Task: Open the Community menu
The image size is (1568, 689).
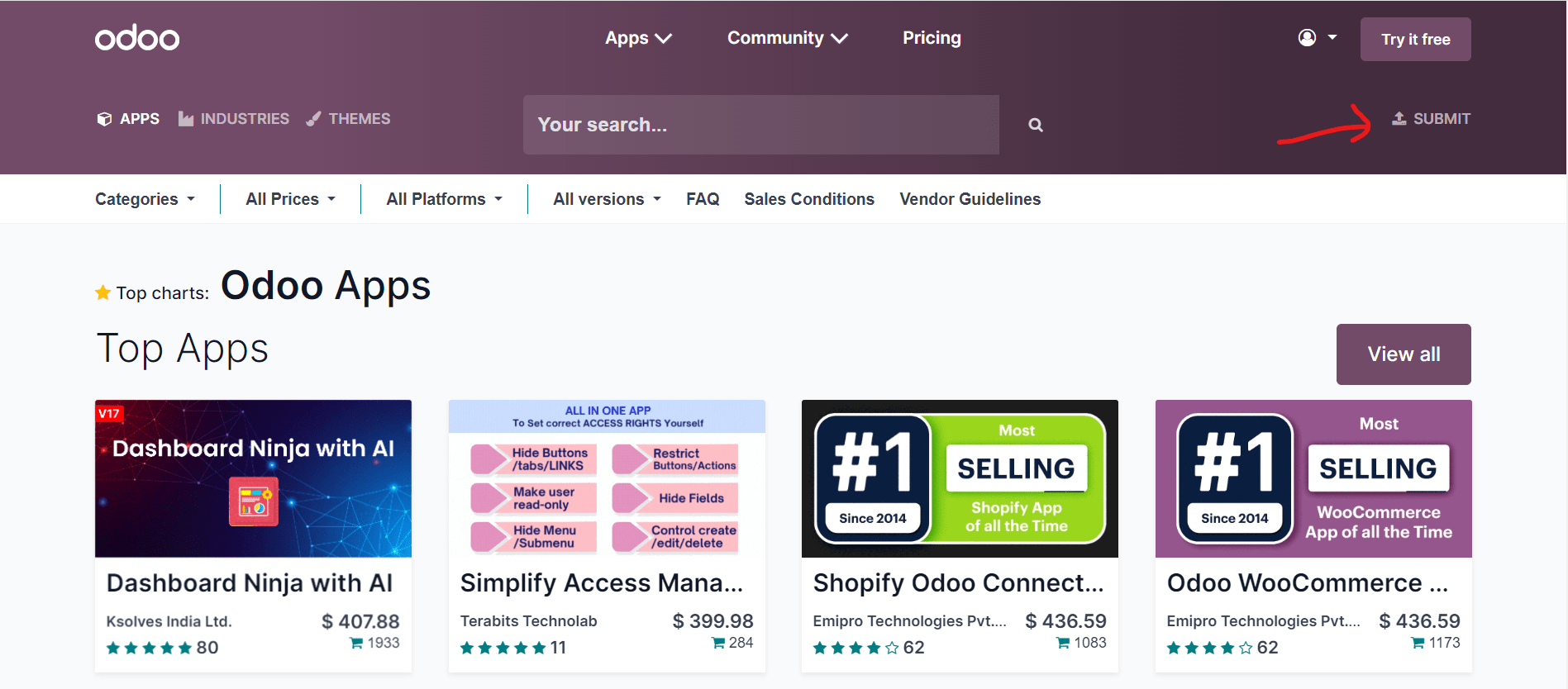Action: tap(788, 38)
